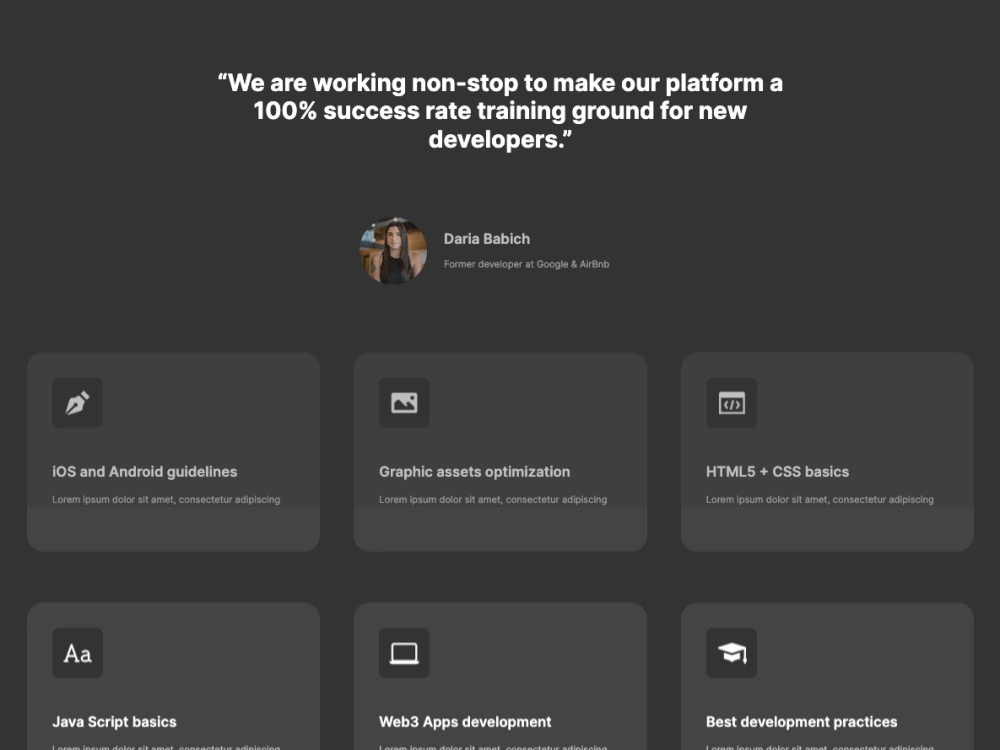Viewport: 1000px width, 750px height.
Task: Click the "Web3 Apps development" heading
Action: [465, 722]
